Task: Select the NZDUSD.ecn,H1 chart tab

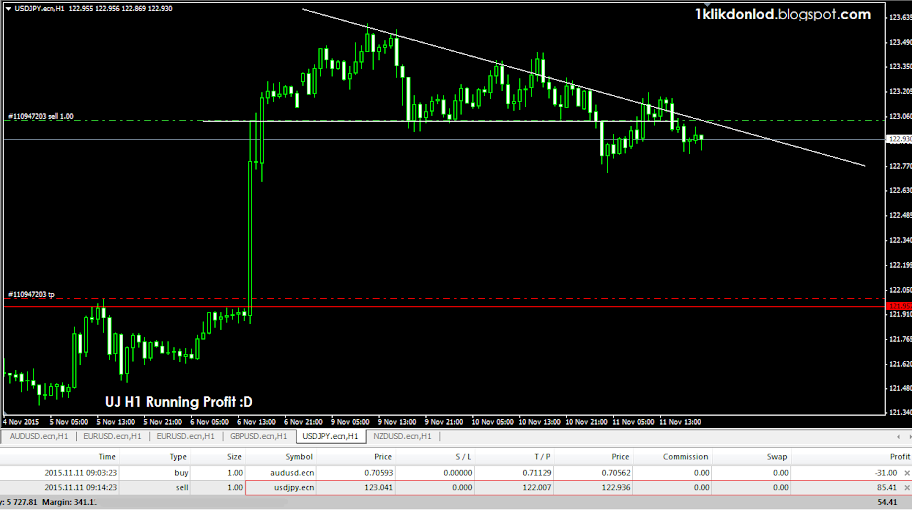Action: pos(402,436)
